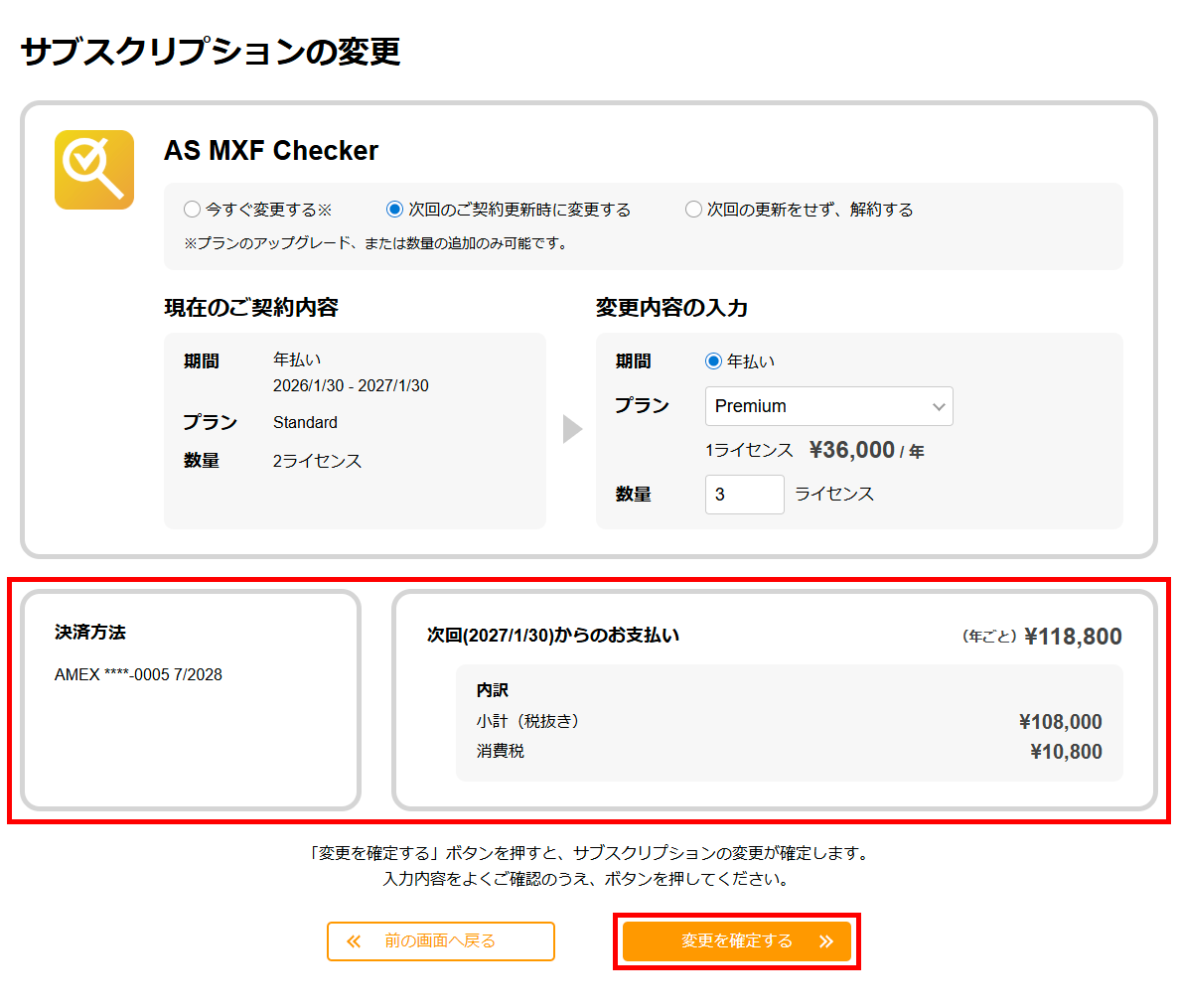This screenshot has width=1178, height=1008.
Task: Expand the plan selection combo box
Action: (829, 406)
